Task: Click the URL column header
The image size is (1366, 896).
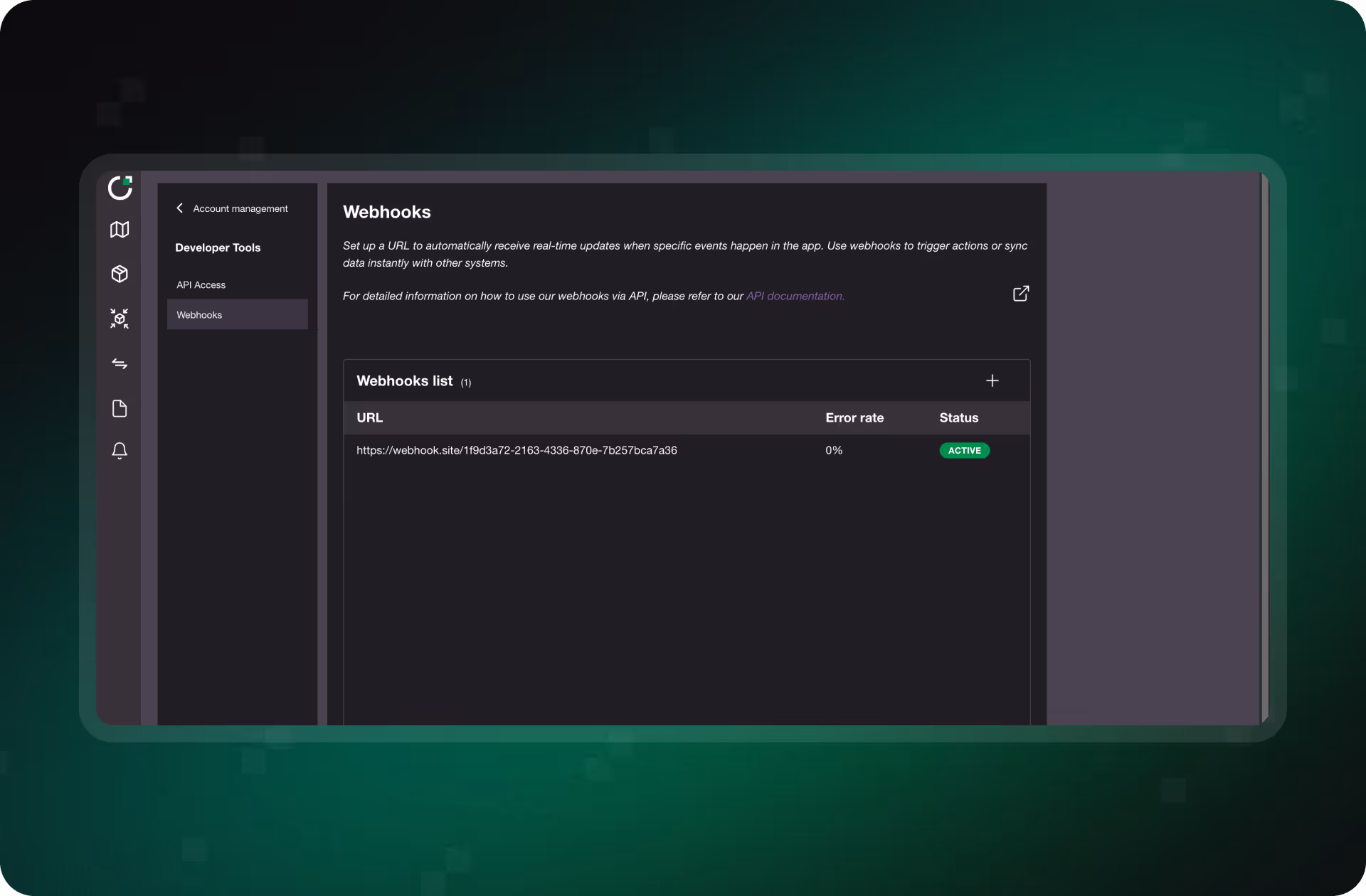Action: [370, 418]
